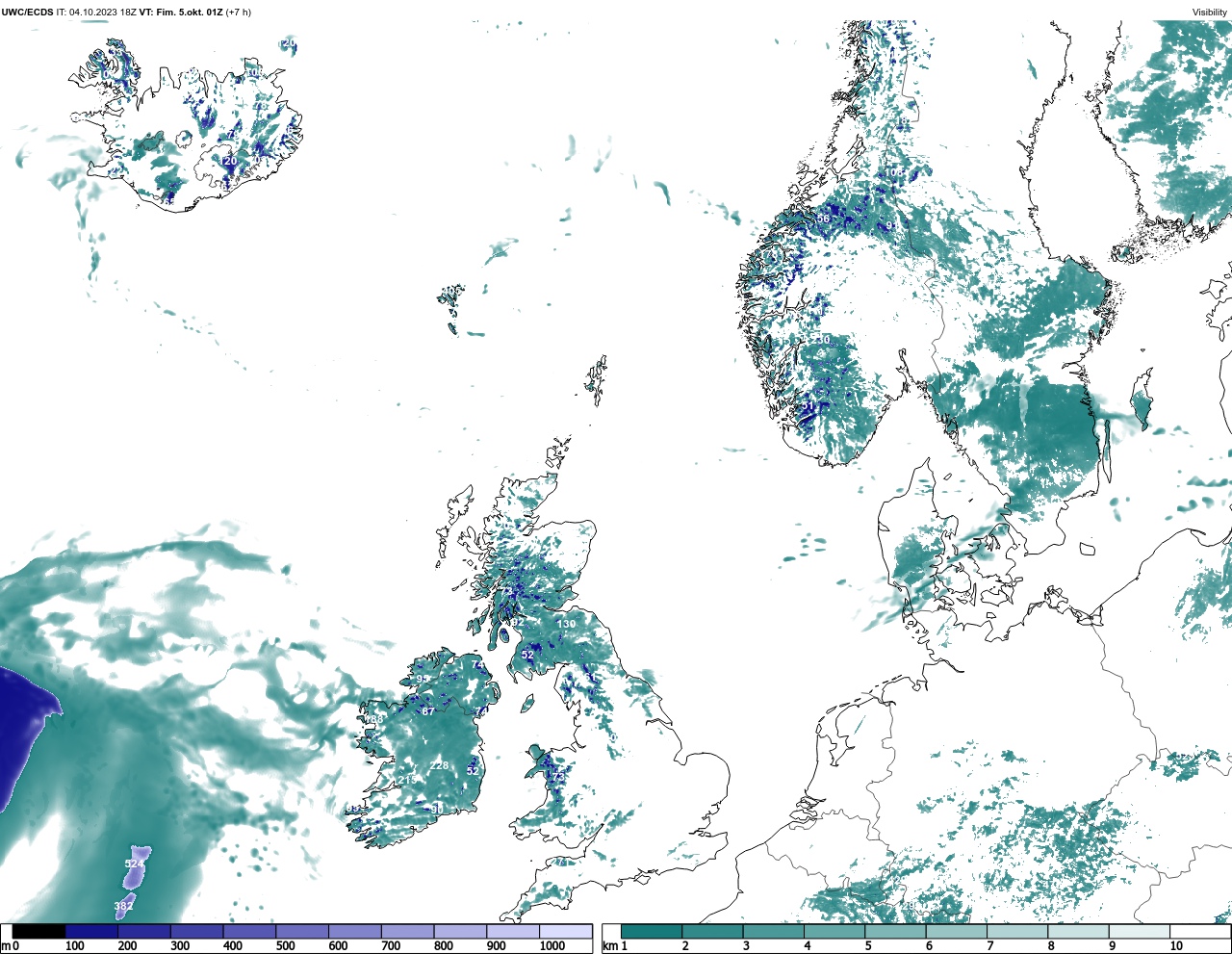Click the 900–1000 m pale swatch
Screen dimensions: 1232x954
[513, 932]
